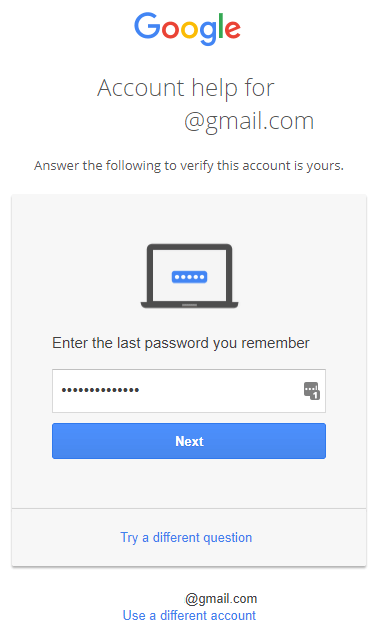This screenshot has width=378, height=626.
Task: Click the divider line above Try a different question
Action: [x=189, y=509]
